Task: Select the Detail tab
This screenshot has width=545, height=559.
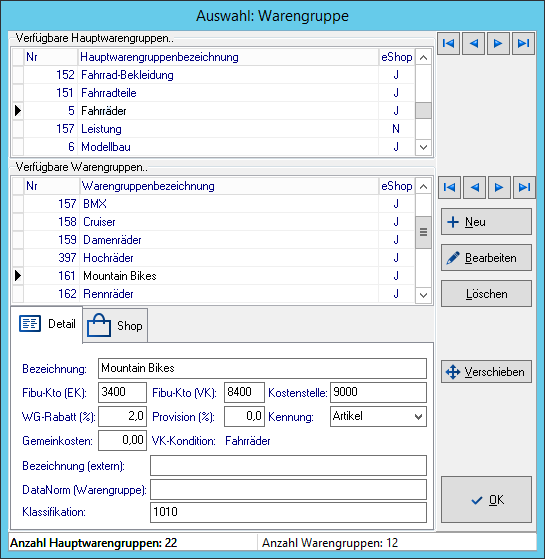Action: coord(47,324)
